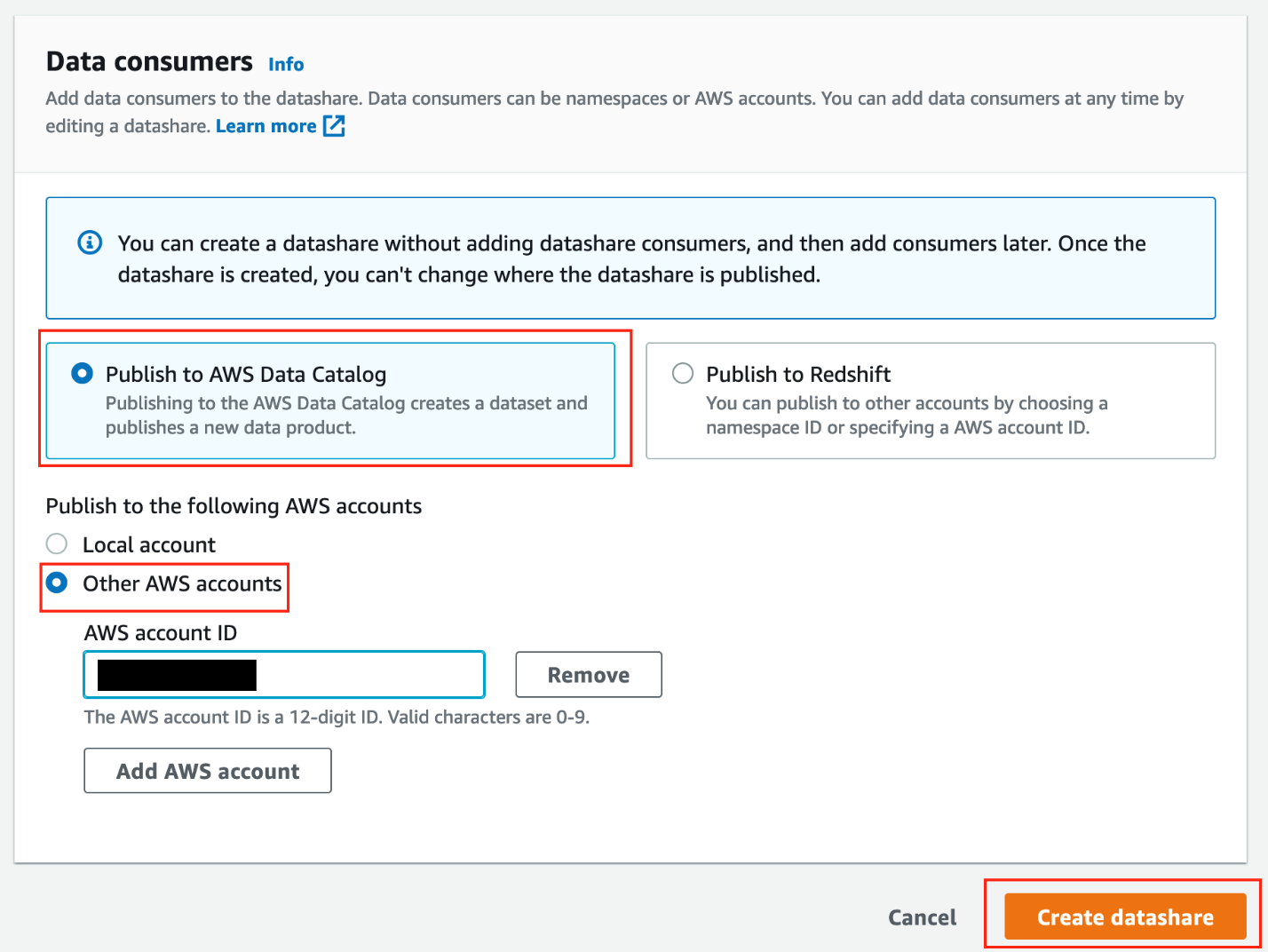This screenshot has width=1268, height=952.
Task: Click the external link icon after Learn more
Action: (334, 126)
